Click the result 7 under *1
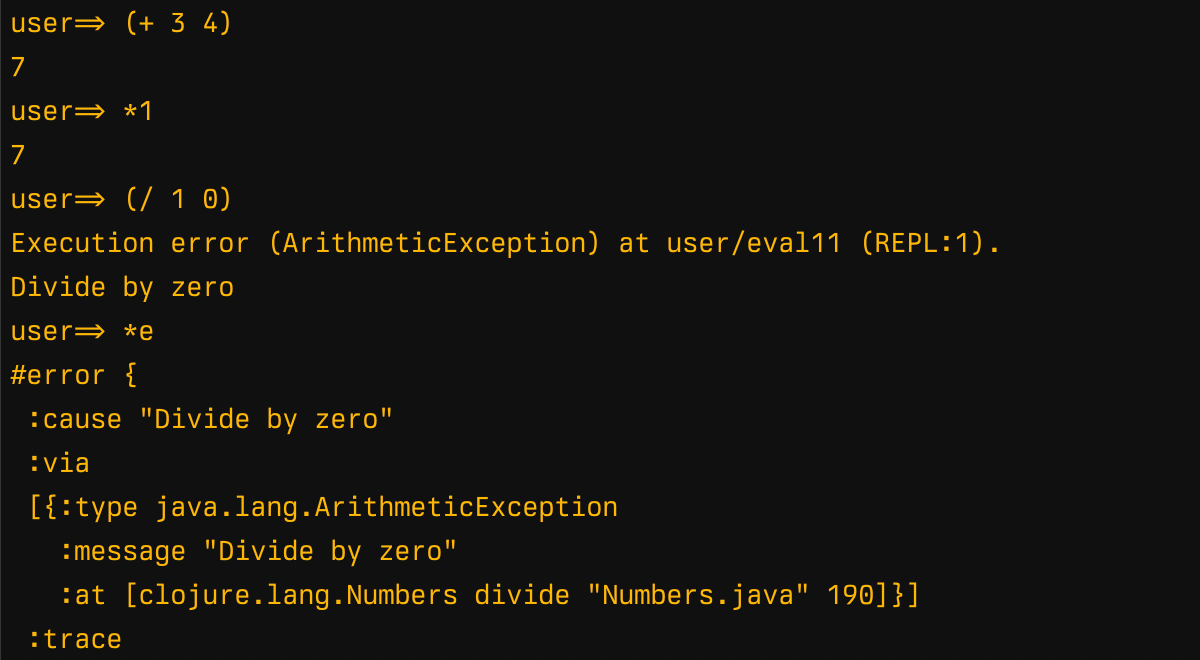 coord(18,155)
